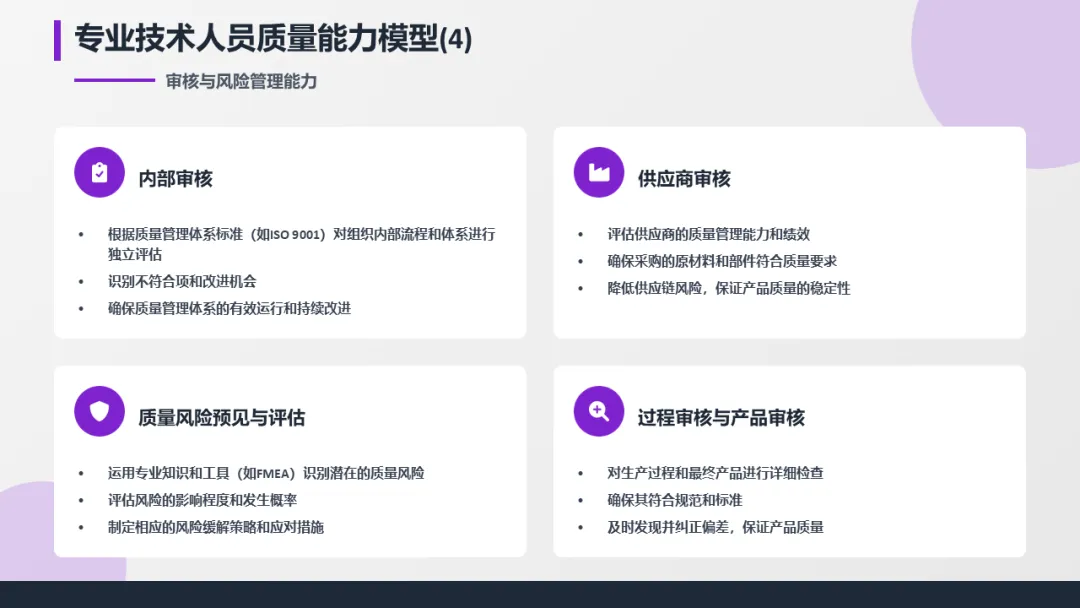
Task: Click the bullet 确保其符合规范和标准
Action: 675,500
